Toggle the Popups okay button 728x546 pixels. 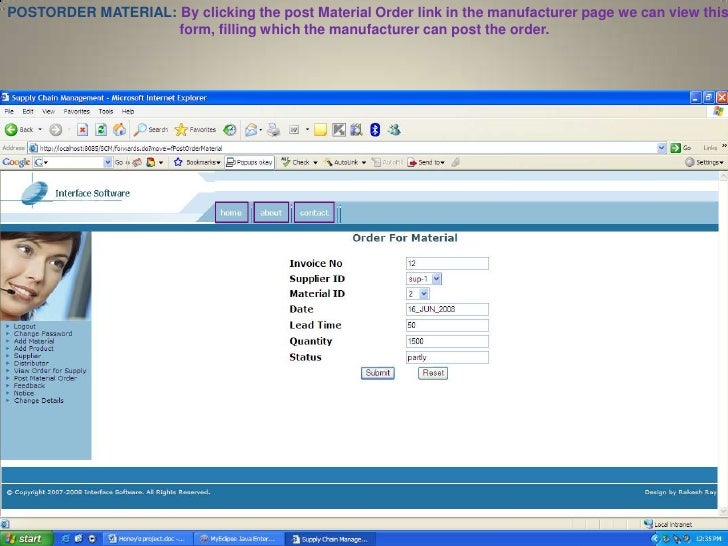pos(249,162)
